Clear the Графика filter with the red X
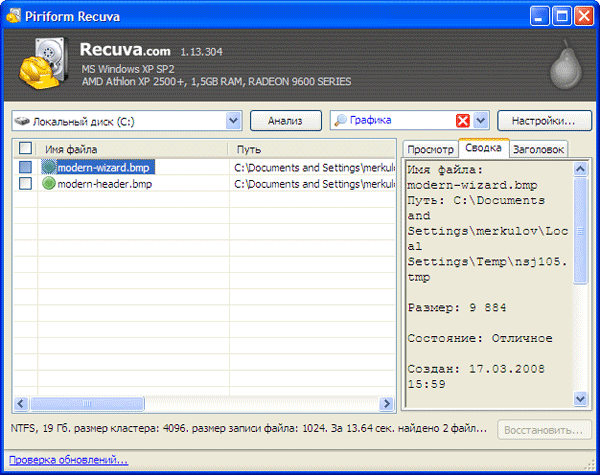 [x=463, y=121]
